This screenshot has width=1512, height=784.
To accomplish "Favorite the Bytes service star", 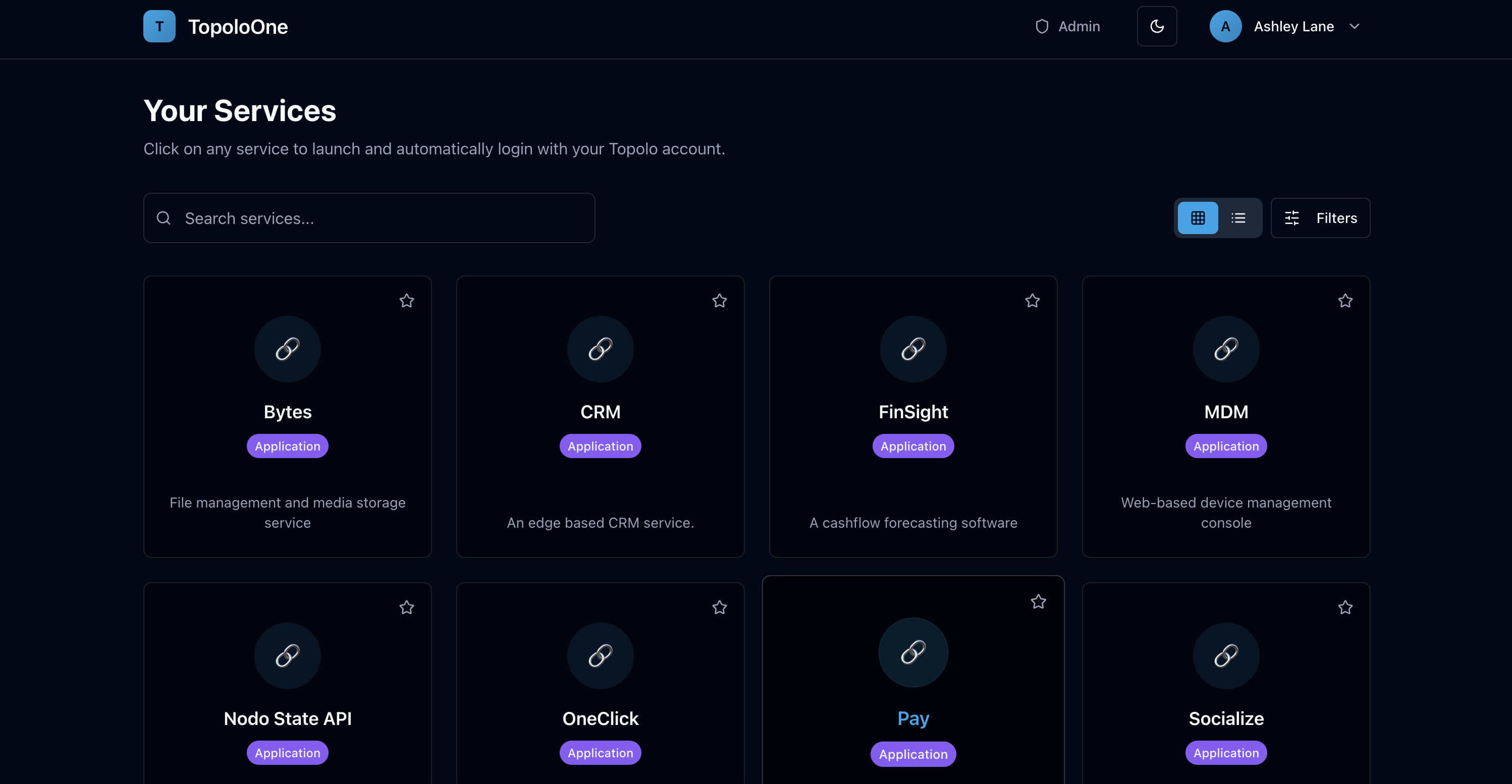I will point(407,301).
